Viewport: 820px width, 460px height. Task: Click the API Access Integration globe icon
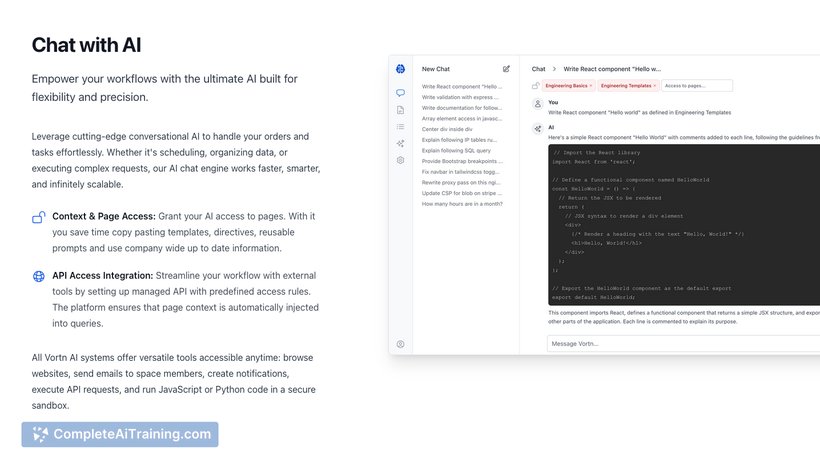point(39,276)
